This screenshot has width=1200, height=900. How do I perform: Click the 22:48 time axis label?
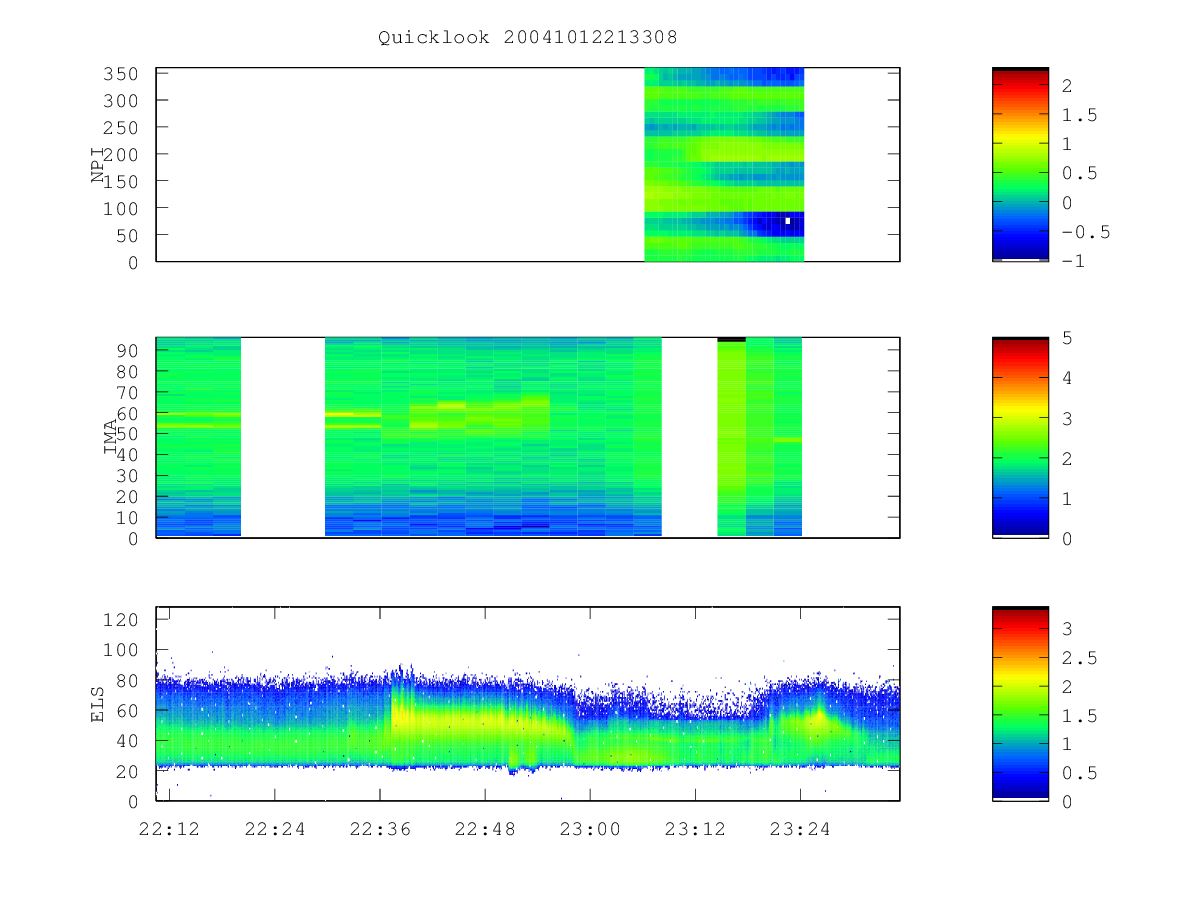[x=484, y=829]
